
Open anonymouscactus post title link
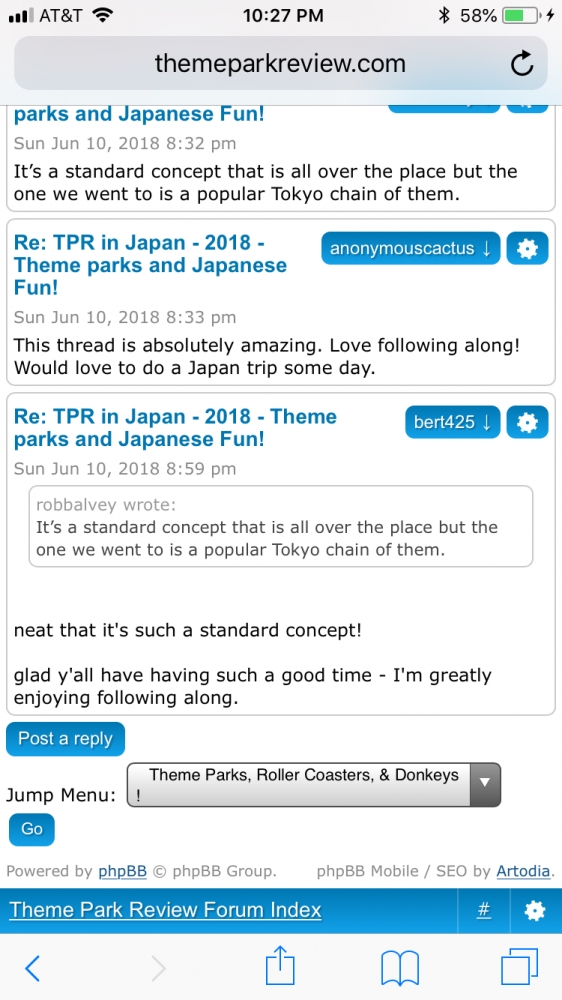pyautogui.click(x=151, y=265)
